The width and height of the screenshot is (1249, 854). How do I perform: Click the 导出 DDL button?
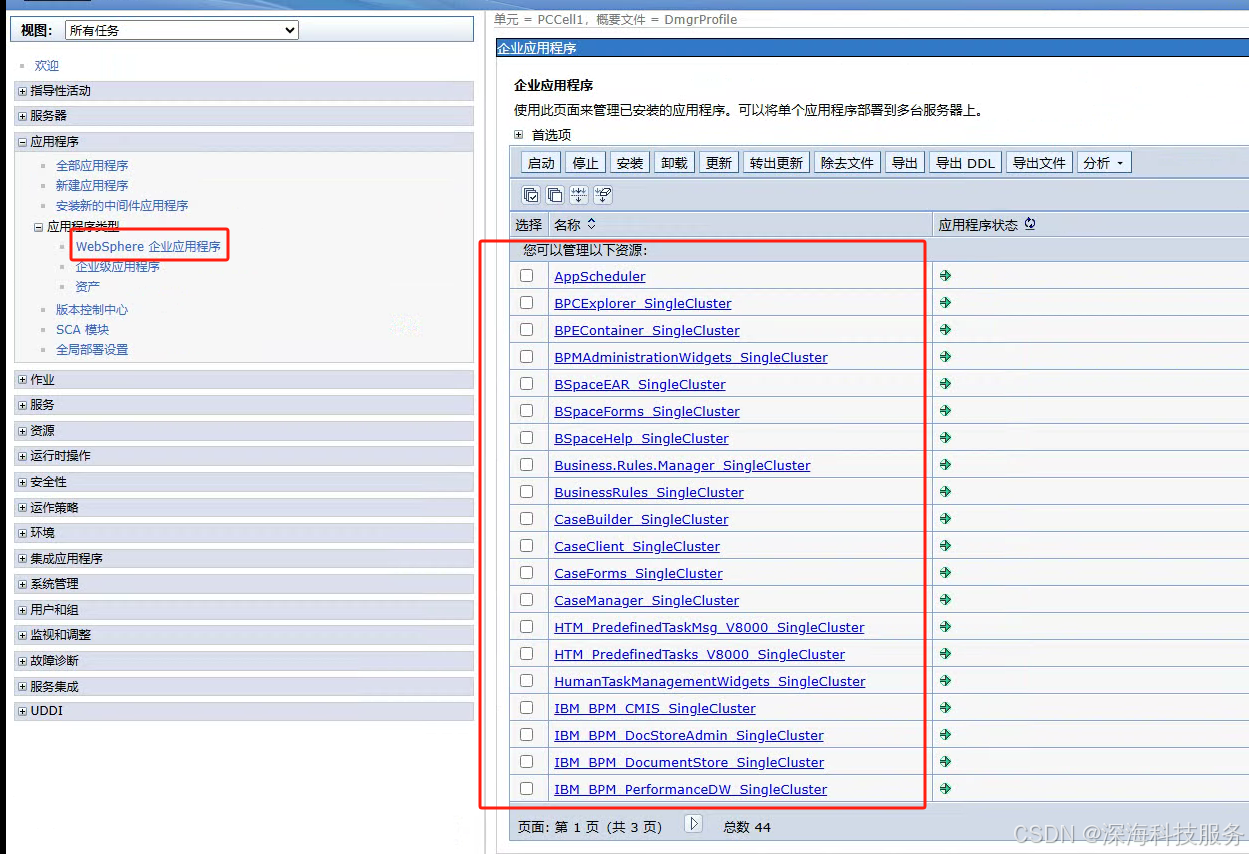tap(965, 163)
